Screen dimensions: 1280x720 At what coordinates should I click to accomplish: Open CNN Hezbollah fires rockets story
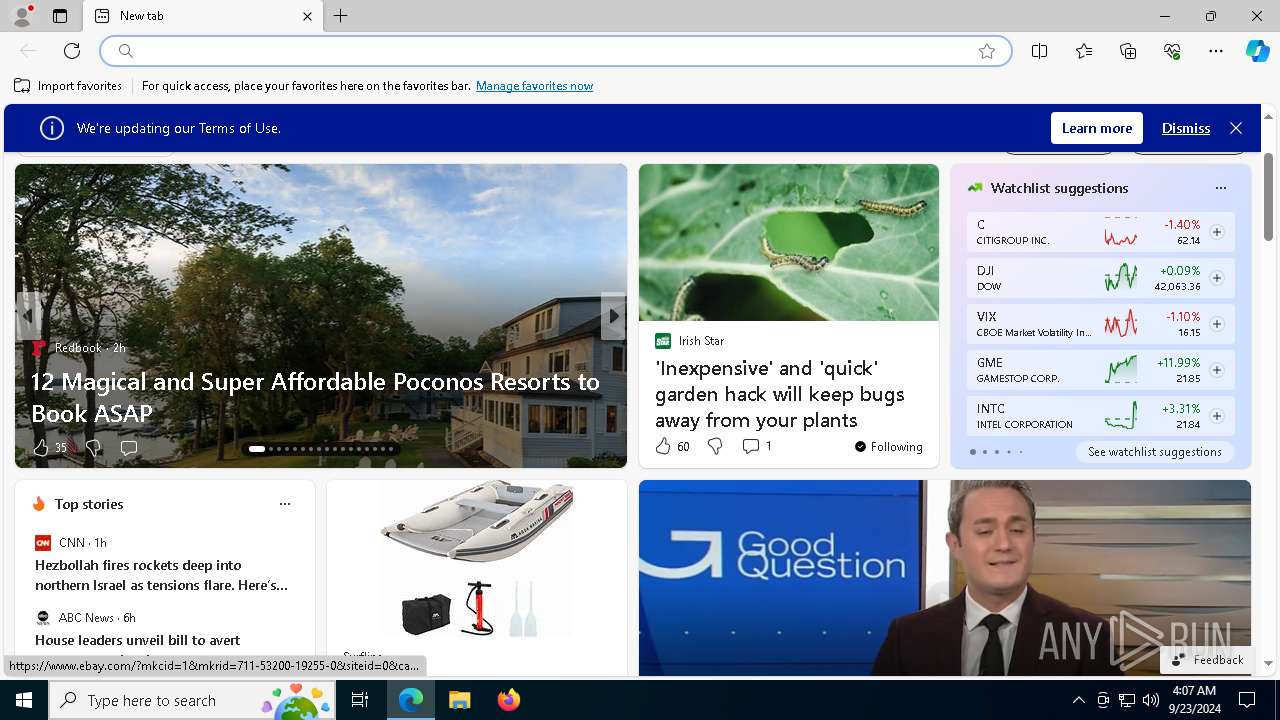[161, 575]
